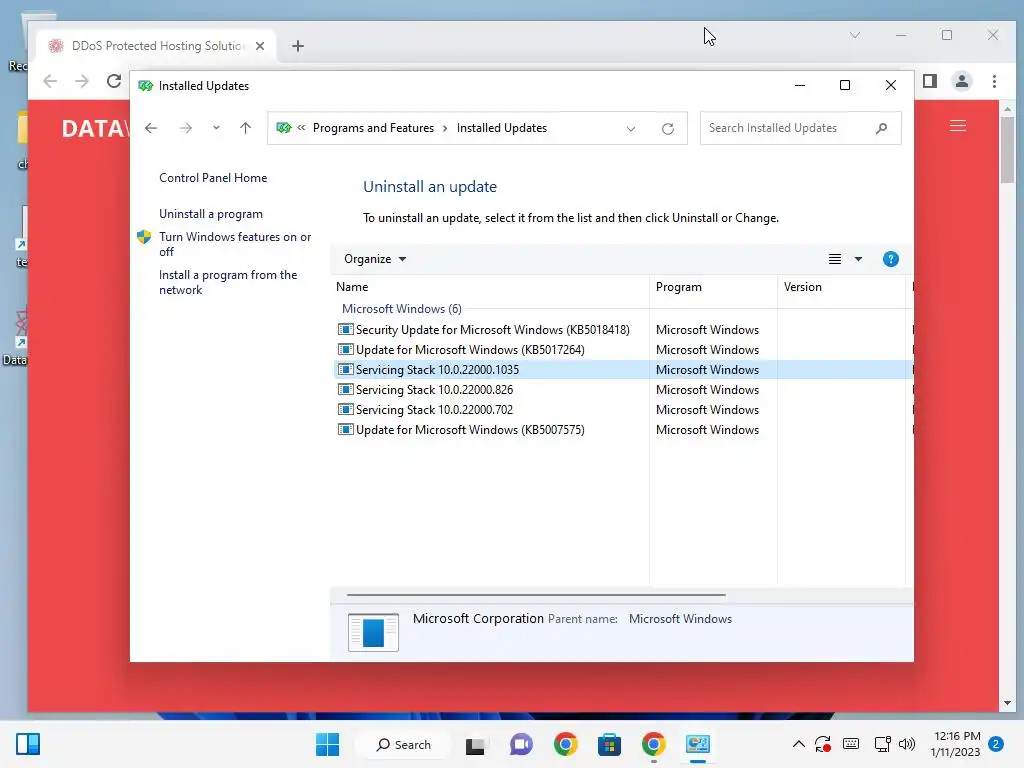1024x768 pixels.
Task: Open a new tab in Chrome
Action: point(298,46)
